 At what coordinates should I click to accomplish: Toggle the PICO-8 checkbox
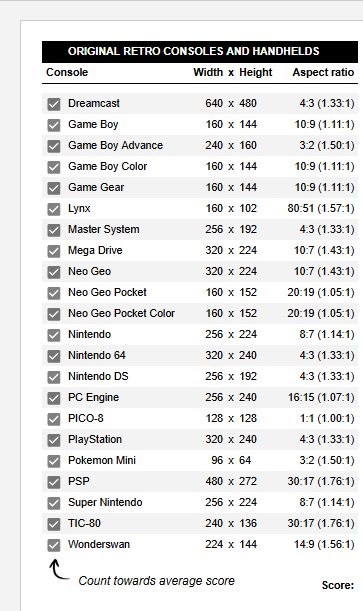[x=54, y=419]
